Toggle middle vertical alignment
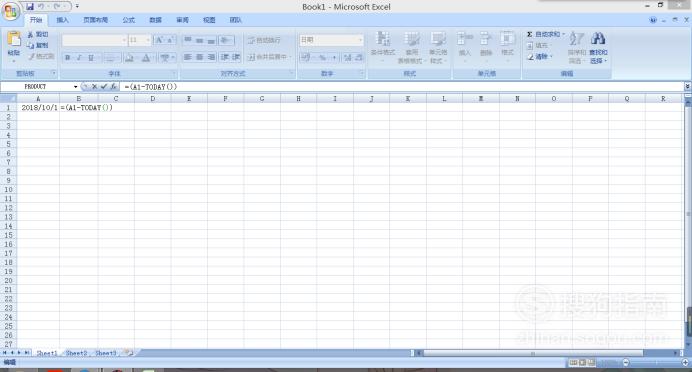Viewport: 692px width, 372px height. tap(199, 40)
